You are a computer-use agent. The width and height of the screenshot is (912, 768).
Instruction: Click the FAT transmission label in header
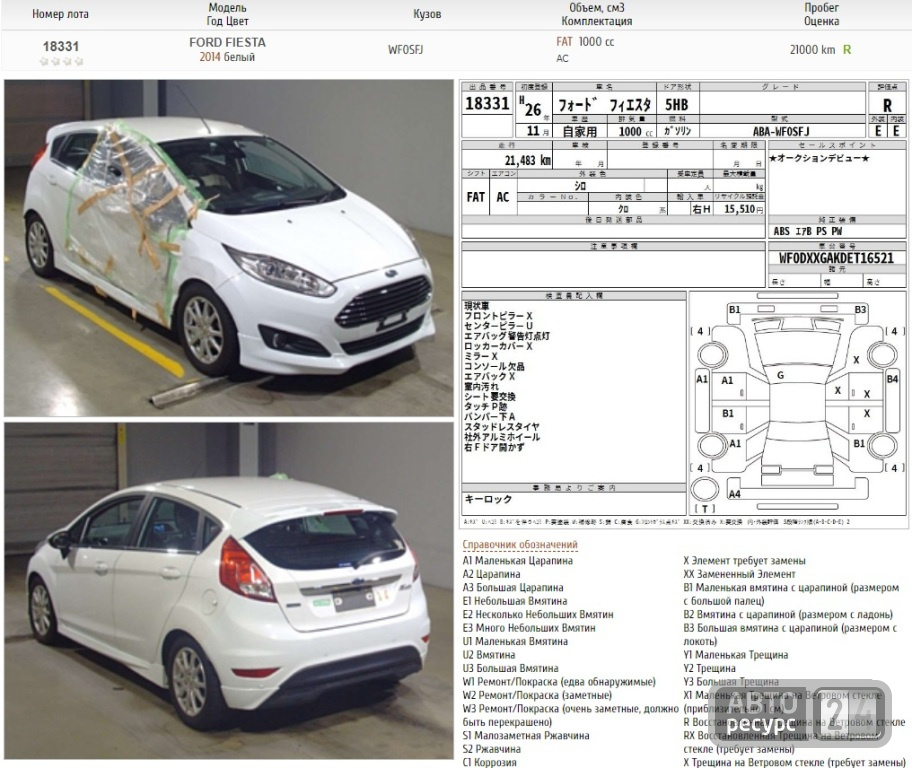click(x=564, y=42)
